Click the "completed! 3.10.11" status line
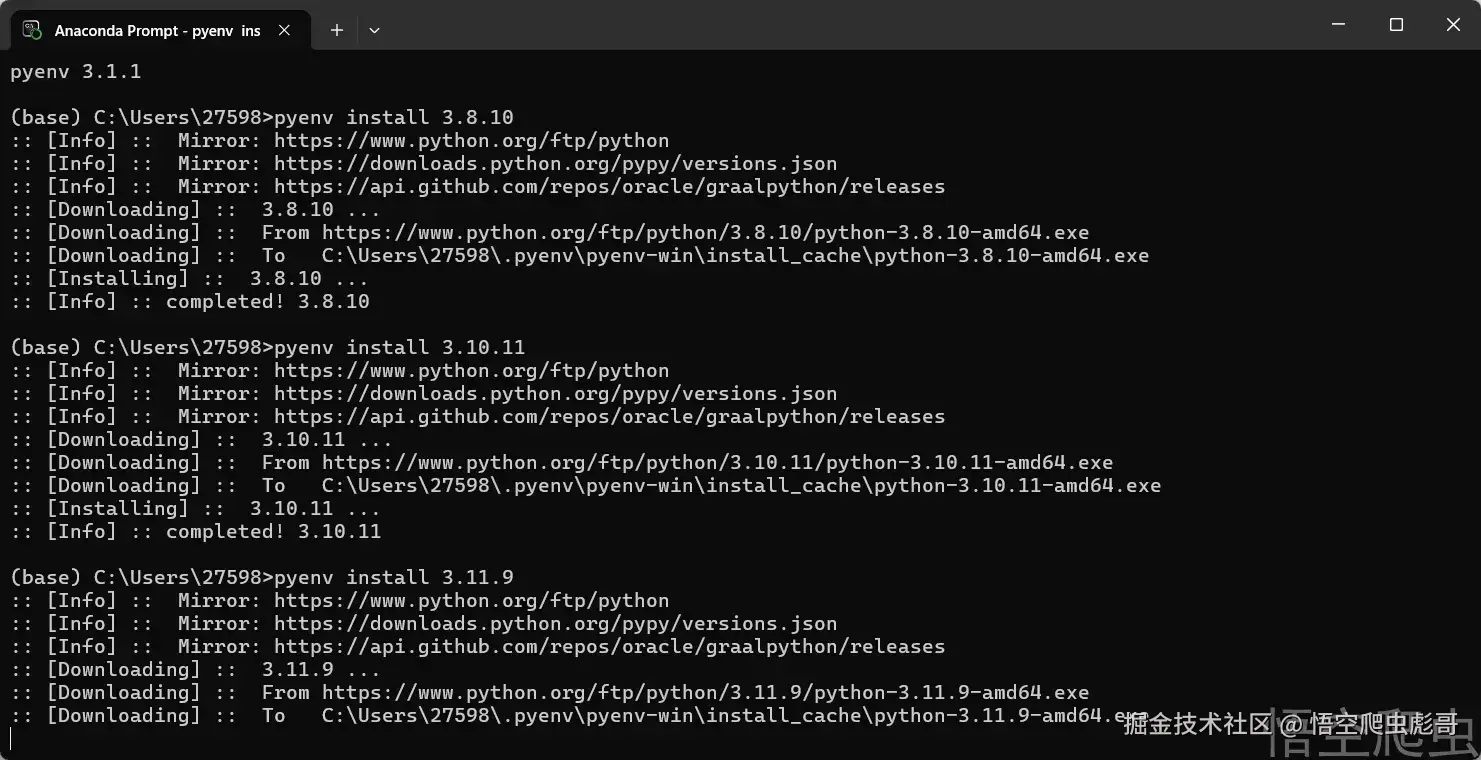1481x760 pixels. pyautogui.click(x=273, y=532)
